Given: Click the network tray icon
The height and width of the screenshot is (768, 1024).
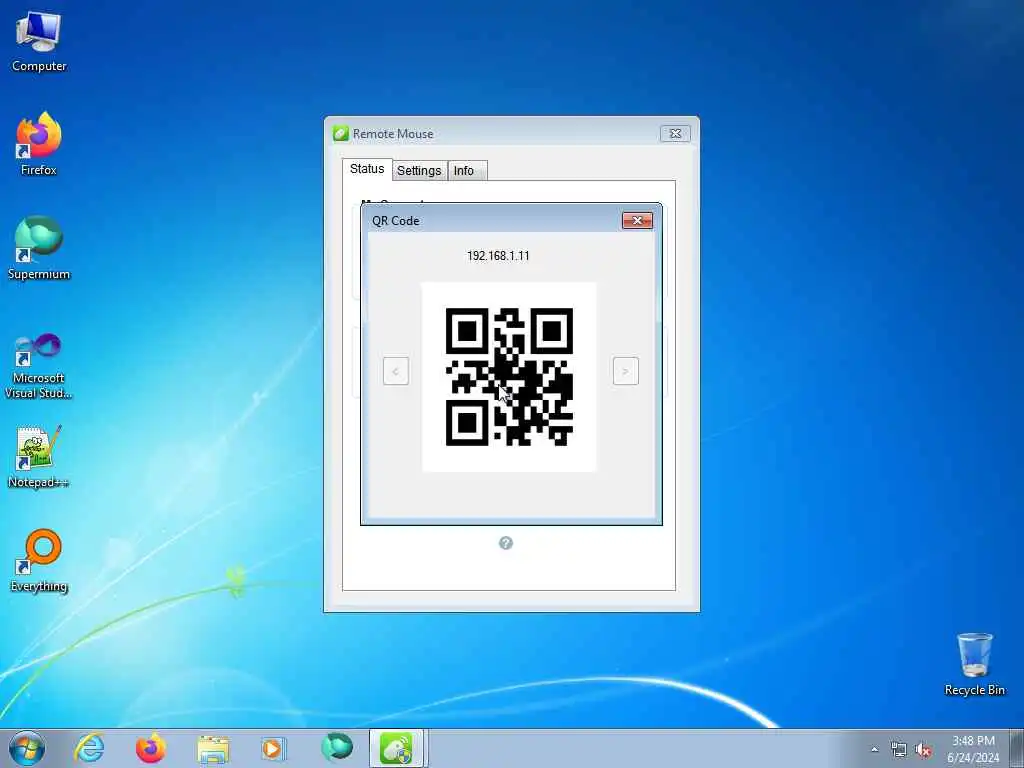Looking at the screenshot, I should pos(899,750).
